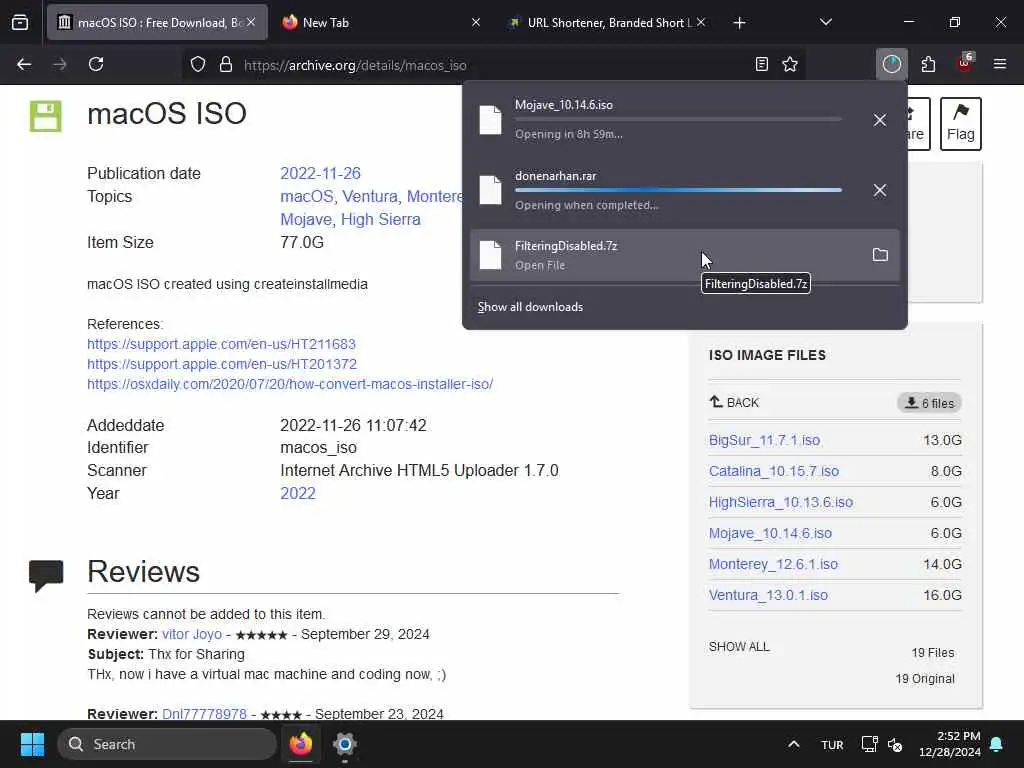The image size is (1024, 768).
Task: Open the tracking protection shield icon
Action: coord(198,64)
